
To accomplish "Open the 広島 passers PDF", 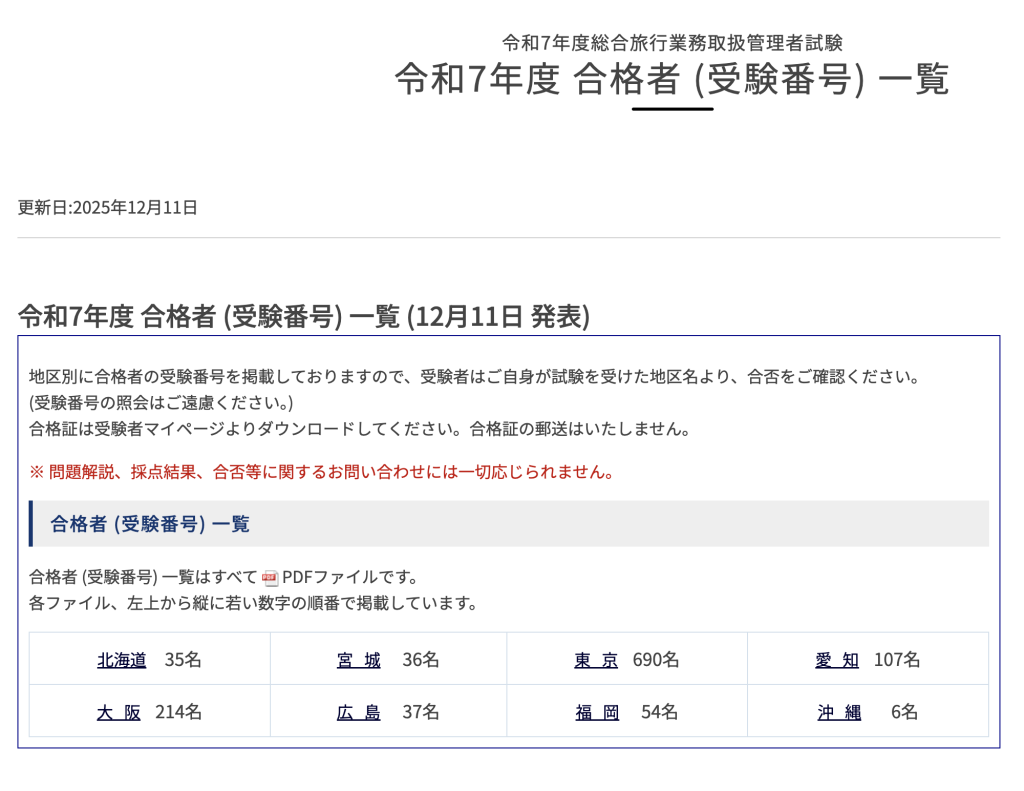I will [x=359, y=712].
